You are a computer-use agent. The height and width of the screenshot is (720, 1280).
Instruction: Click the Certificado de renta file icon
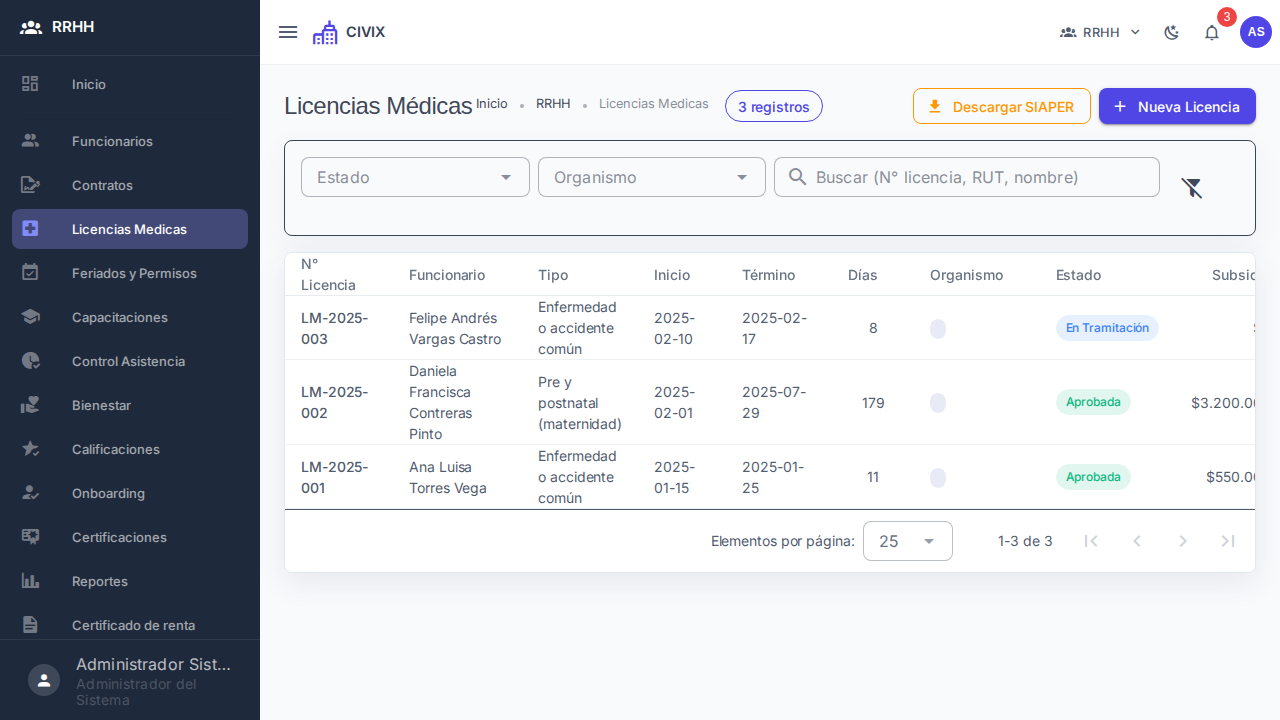coord(31,625)
